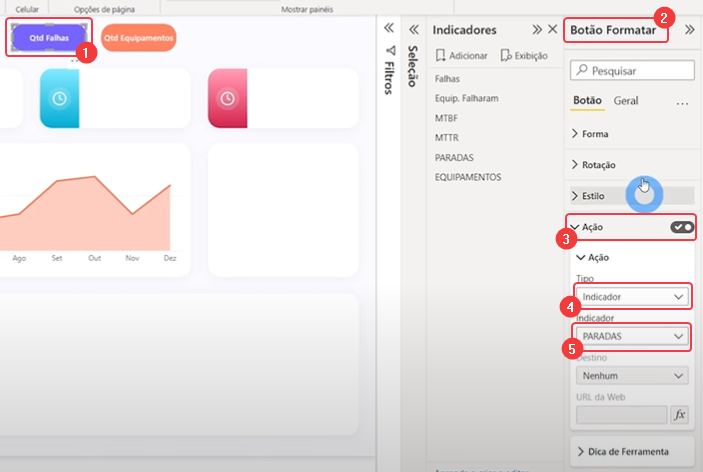Screen dimensions: 703x472
Task: Open more options ellipsis beside Geral tab
Action: [682, 102]
